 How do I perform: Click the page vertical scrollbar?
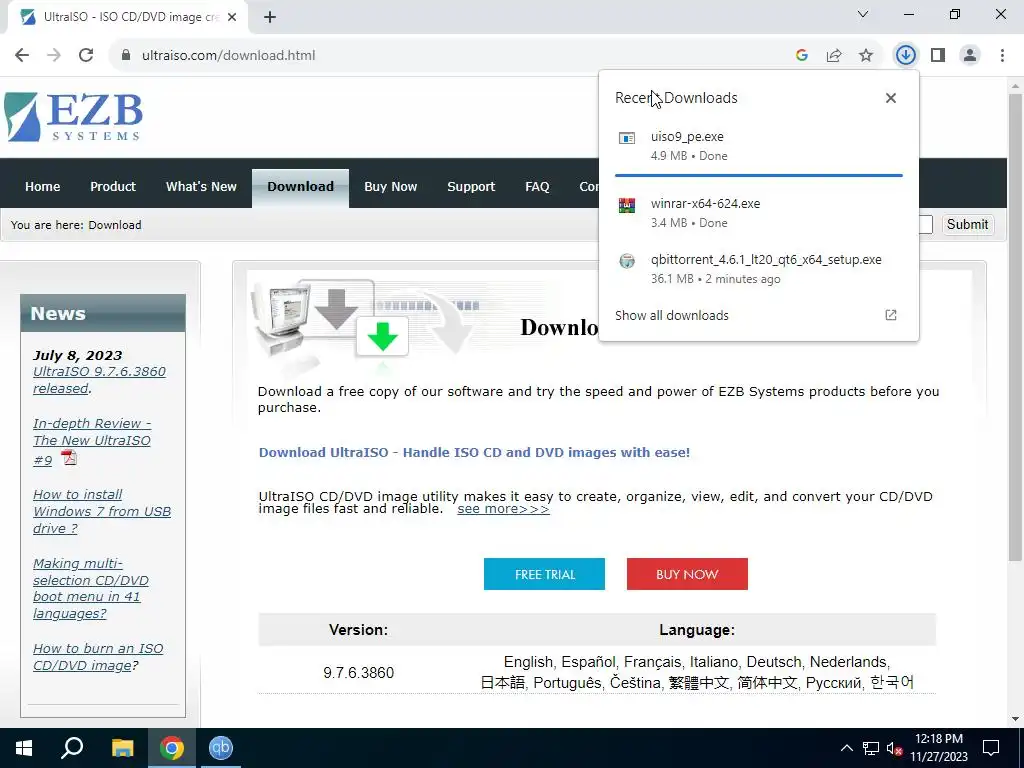pos(1015,327)
